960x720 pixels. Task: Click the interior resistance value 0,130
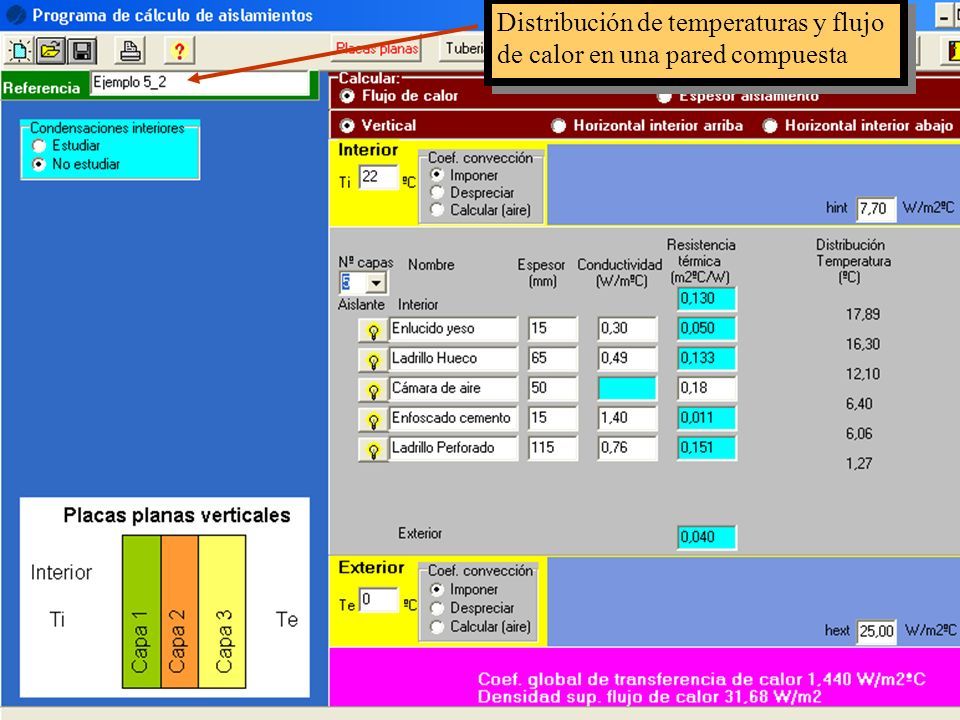pyautogui.click(x=707, y=299)
